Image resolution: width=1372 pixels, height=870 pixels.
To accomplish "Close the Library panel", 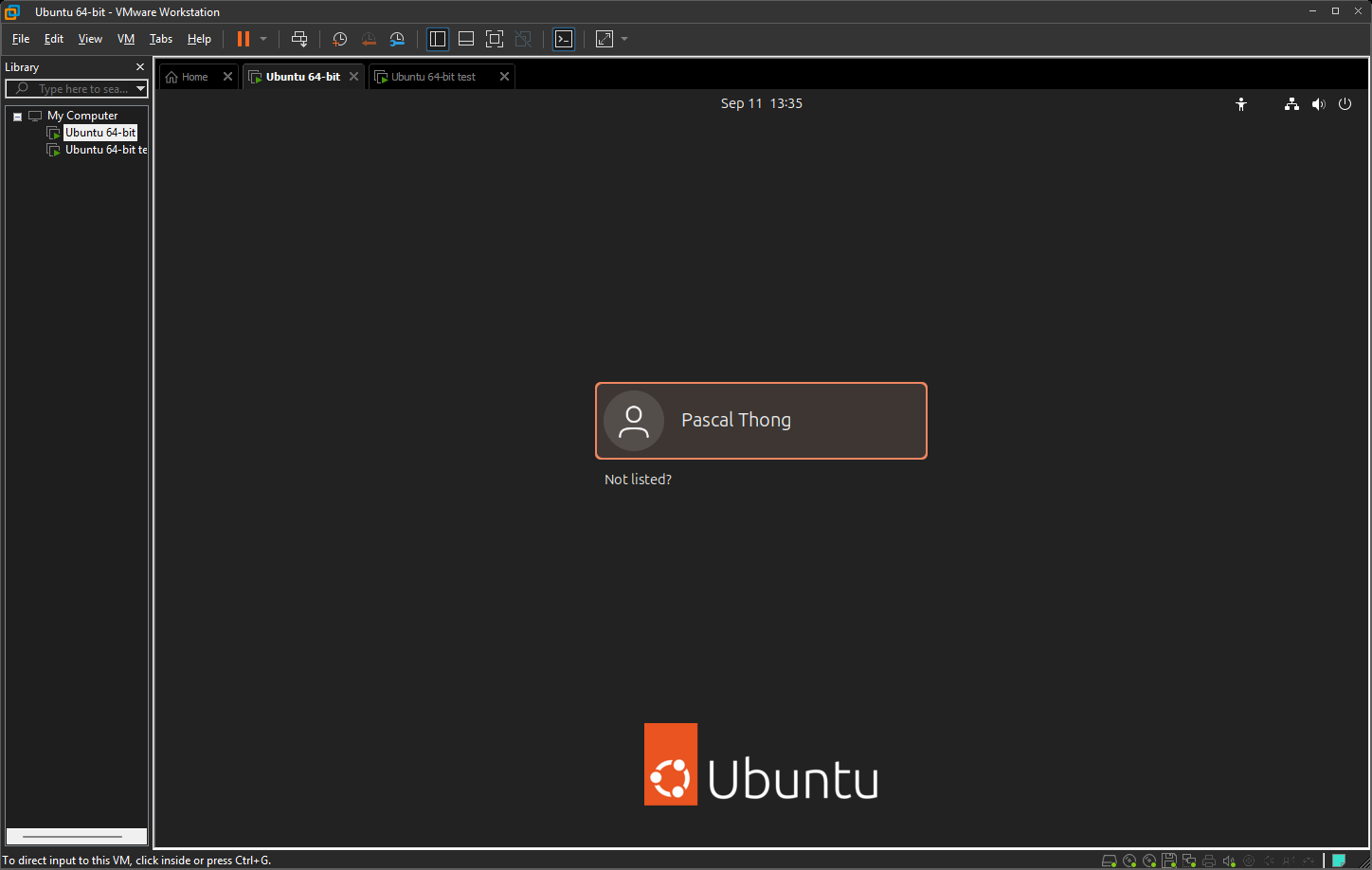I will (x=140, y=67).
